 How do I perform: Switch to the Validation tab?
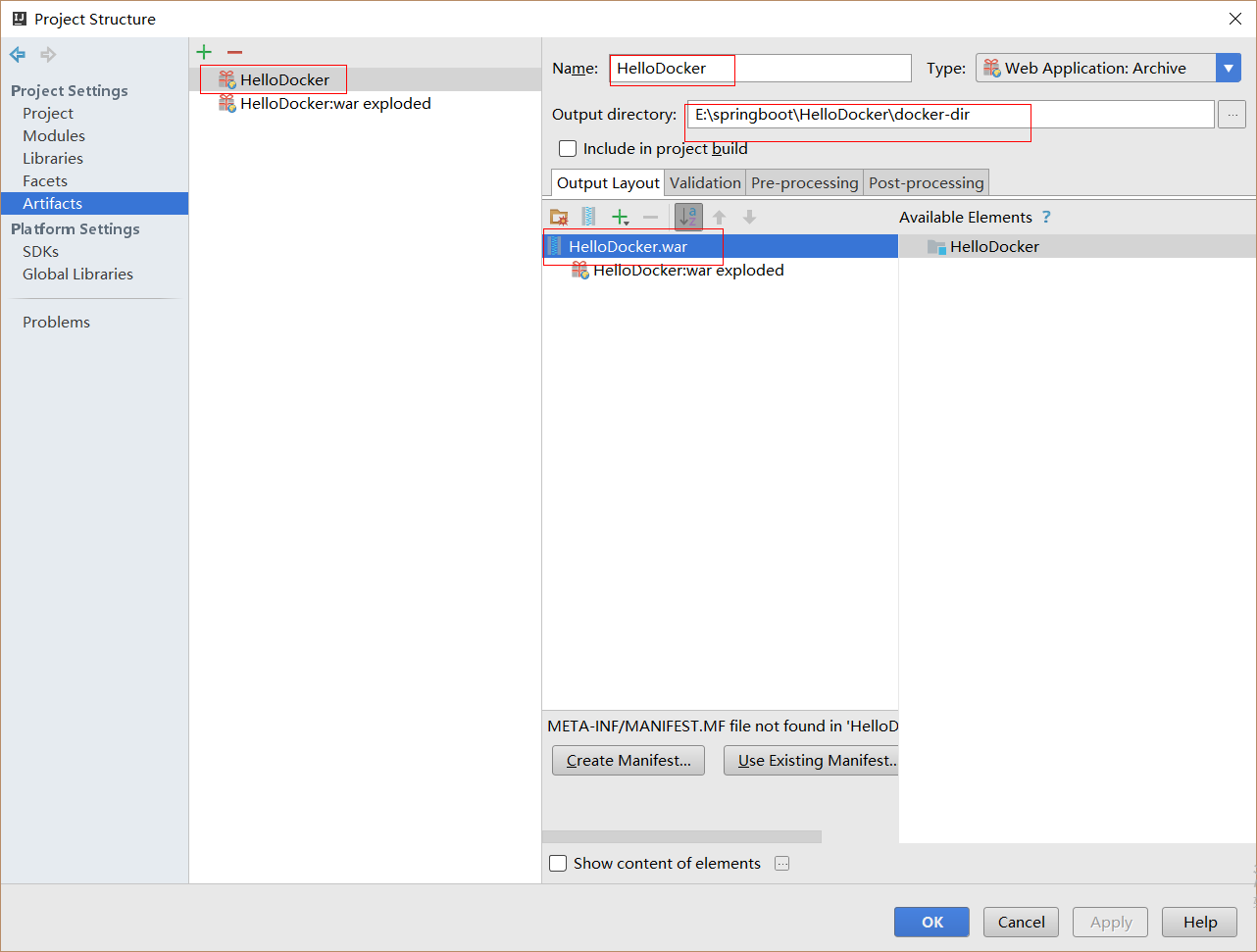pos(705,182)
